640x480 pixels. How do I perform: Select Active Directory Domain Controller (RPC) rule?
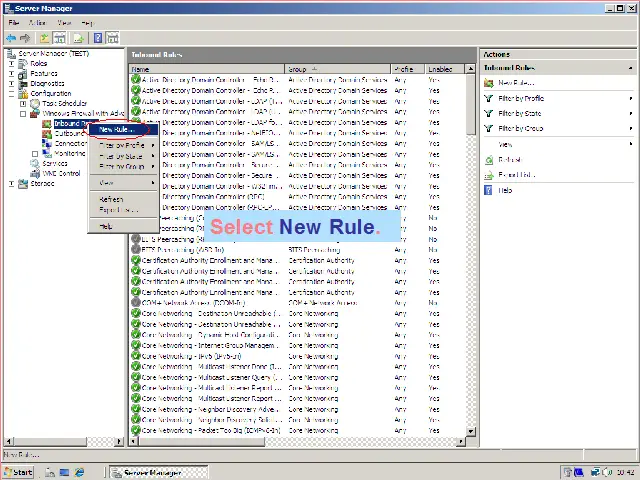[x=297, y=197]
